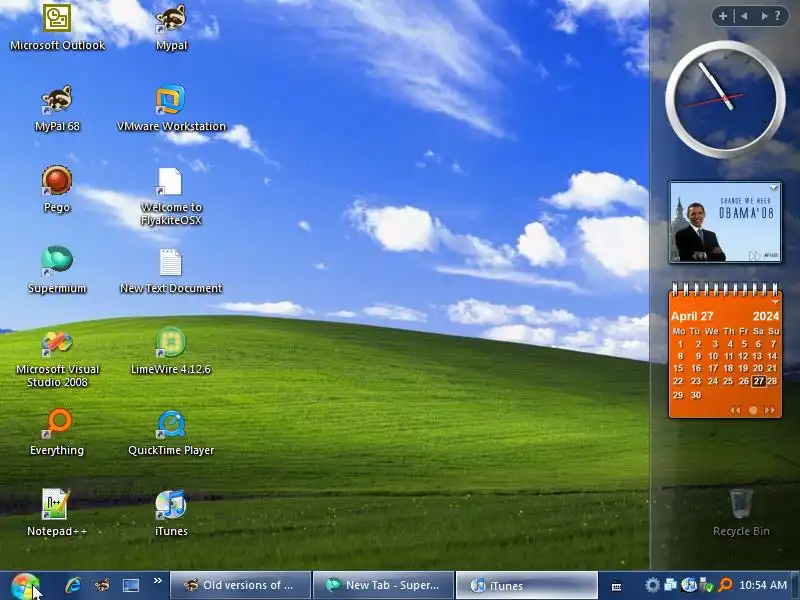This screenshot has height=600, width=800.
Task: Launch Mypal raccoon from quick launch
Action: 102,585
